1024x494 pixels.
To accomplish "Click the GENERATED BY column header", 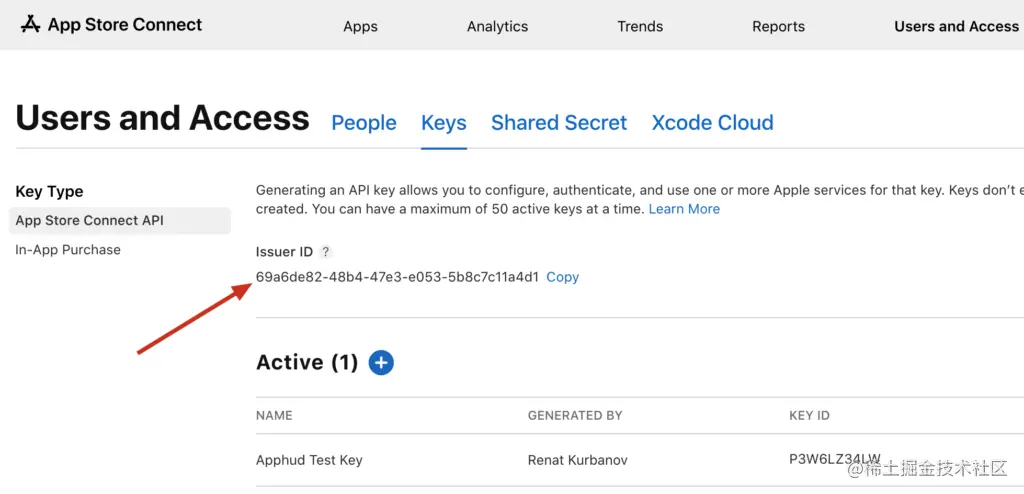I will (x=575, y=415).
